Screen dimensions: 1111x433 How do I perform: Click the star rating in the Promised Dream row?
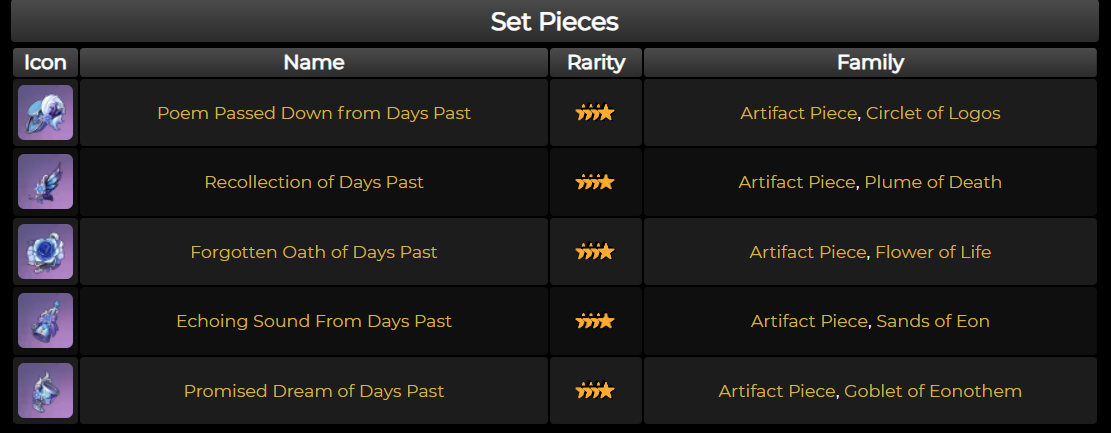click(595, 390)
